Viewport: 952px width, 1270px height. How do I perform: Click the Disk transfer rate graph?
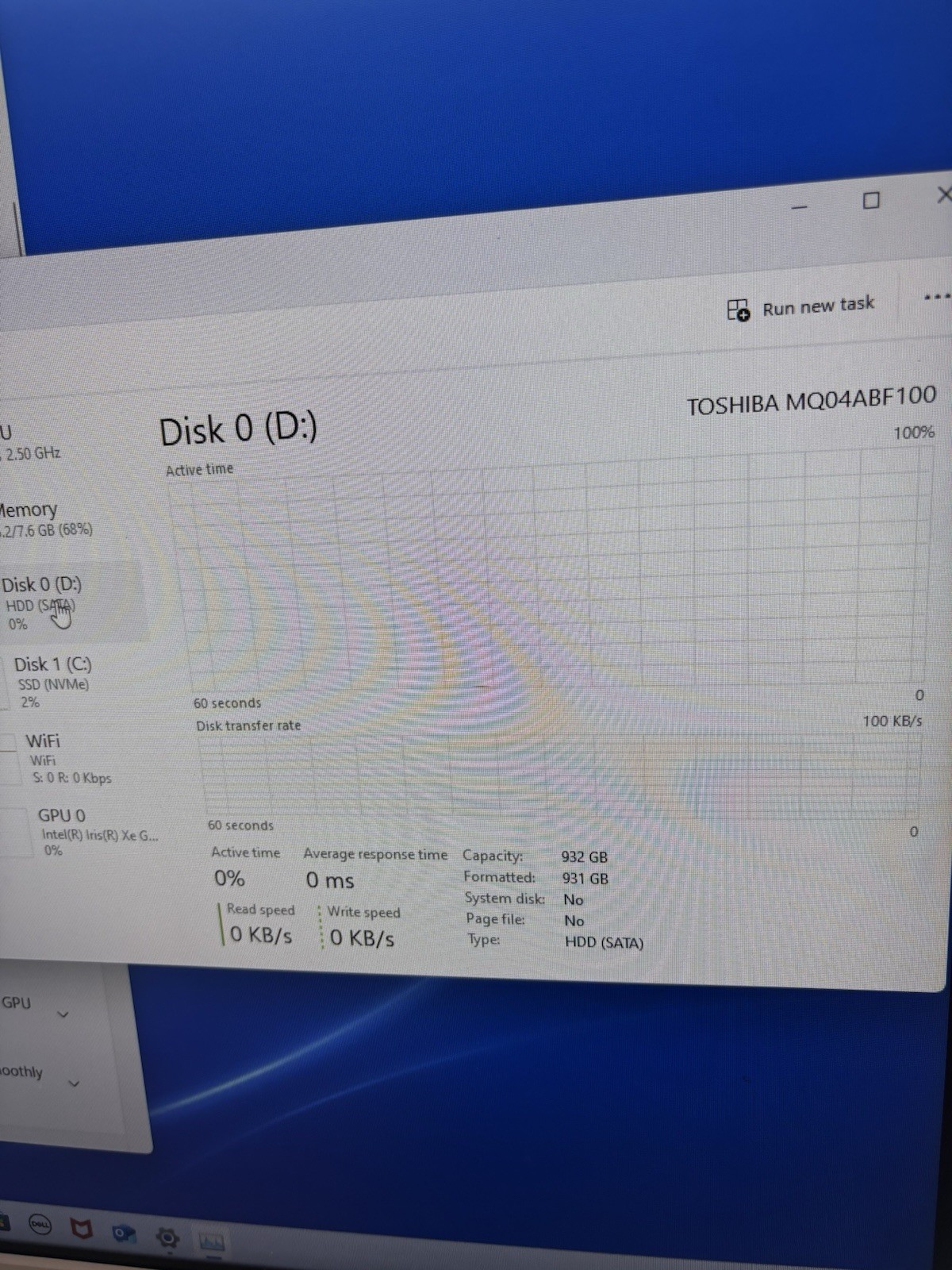(x=559, y=774)
